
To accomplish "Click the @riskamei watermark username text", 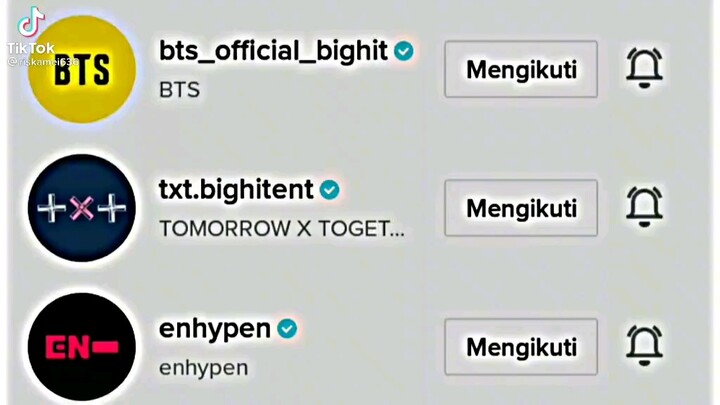I will 43,62.
